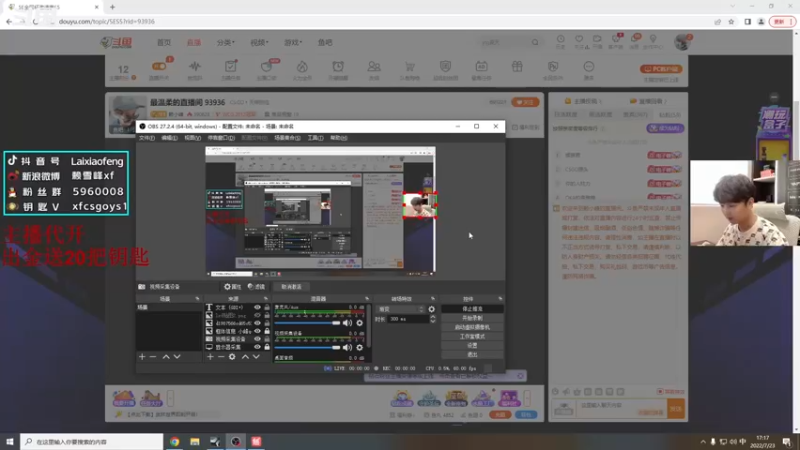Click the Douyu site search magnifier icon
Image resolution: width=800 pixels, height=450 pixels.
click(535, 42)
